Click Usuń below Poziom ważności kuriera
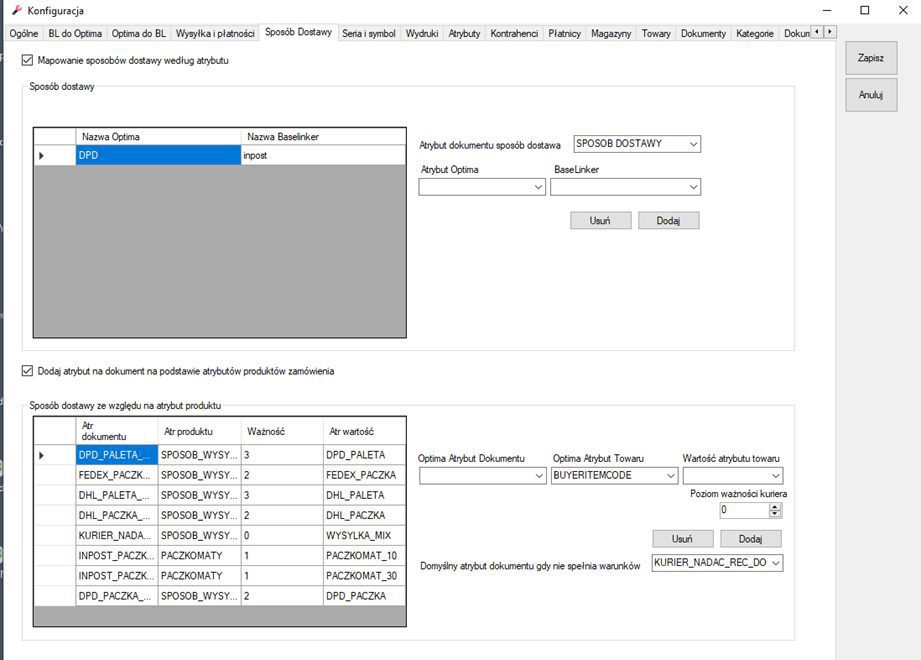Image resolution: width=921 pixels, height=660 pixels. pos(683,538)
